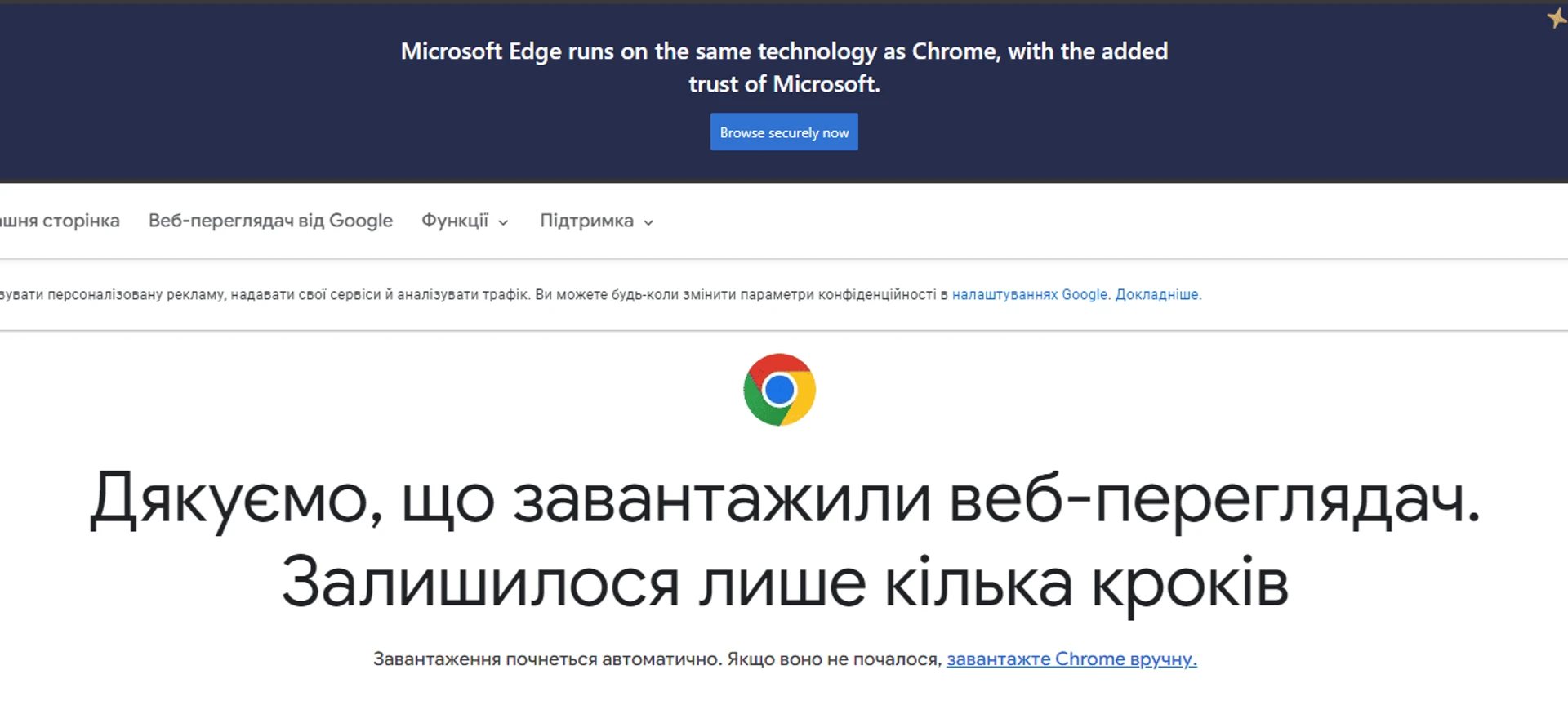Click the Browse securely now button
The image size is (1568, 728).
click(784, 132)
